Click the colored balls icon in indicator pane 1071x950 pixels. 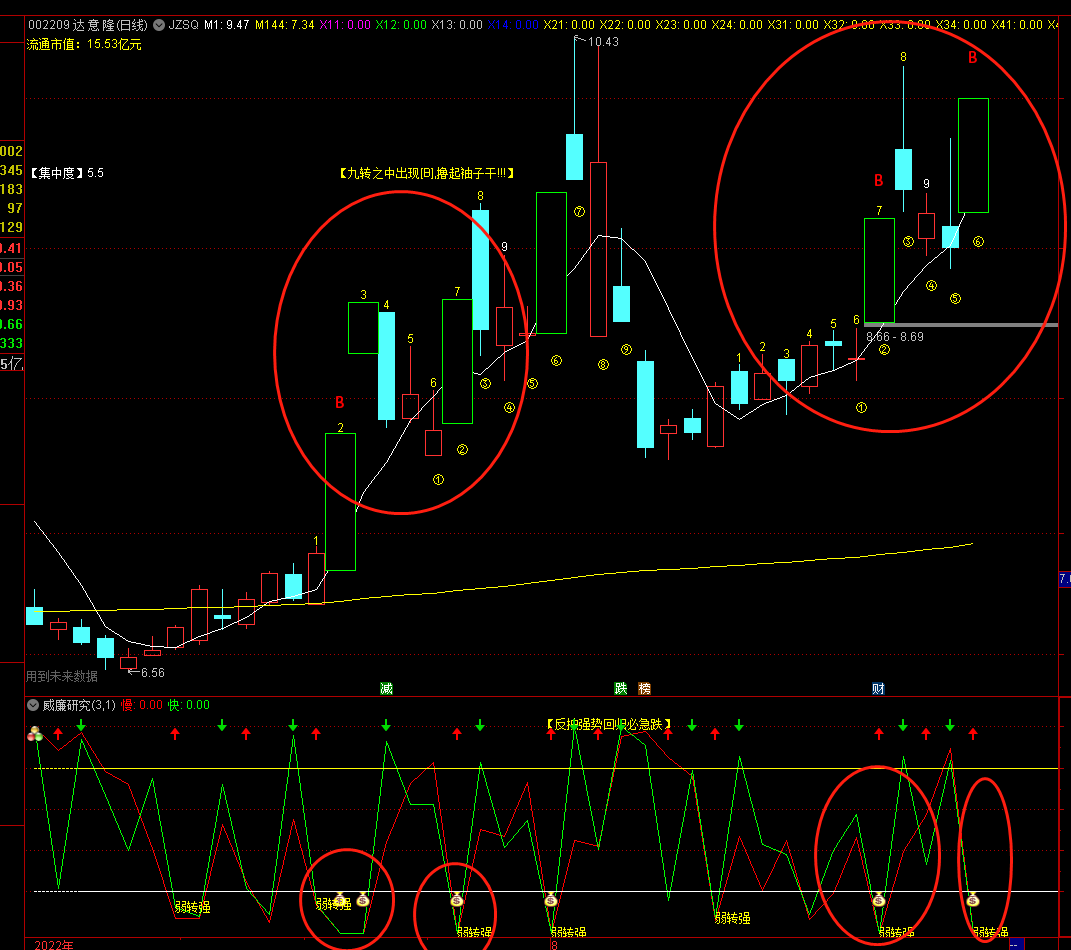click(x=35, y=734)
